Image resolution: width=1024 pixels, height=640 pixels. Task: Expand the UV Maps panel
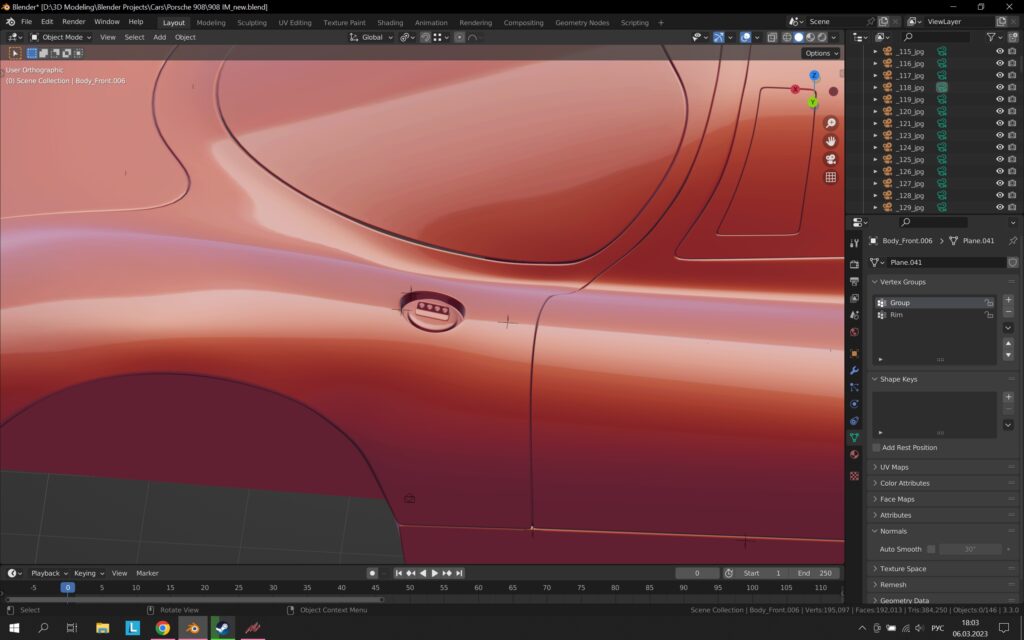(894, 467)
